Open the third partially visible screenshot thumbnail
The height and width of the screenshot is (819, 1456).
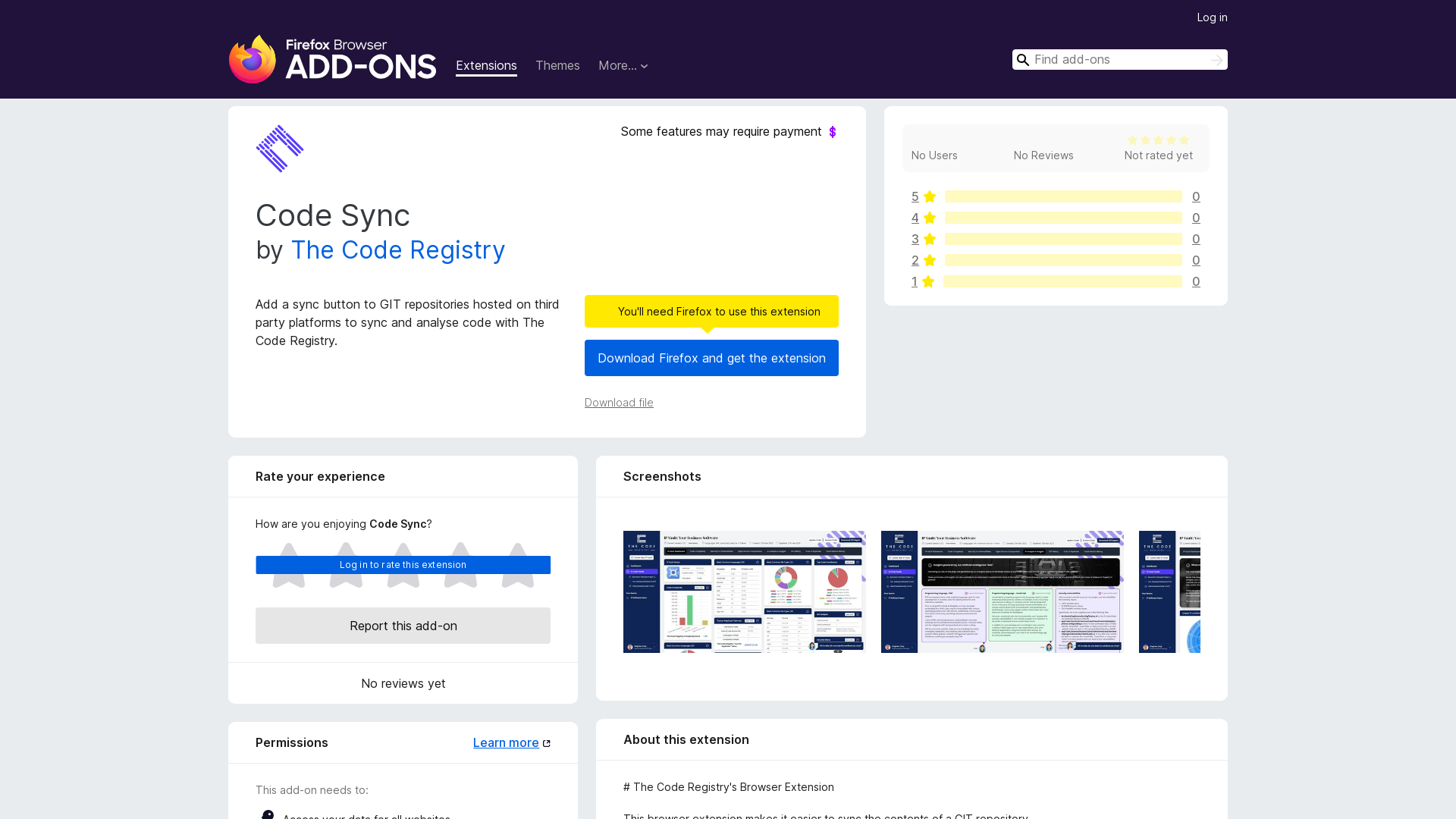1169,591
